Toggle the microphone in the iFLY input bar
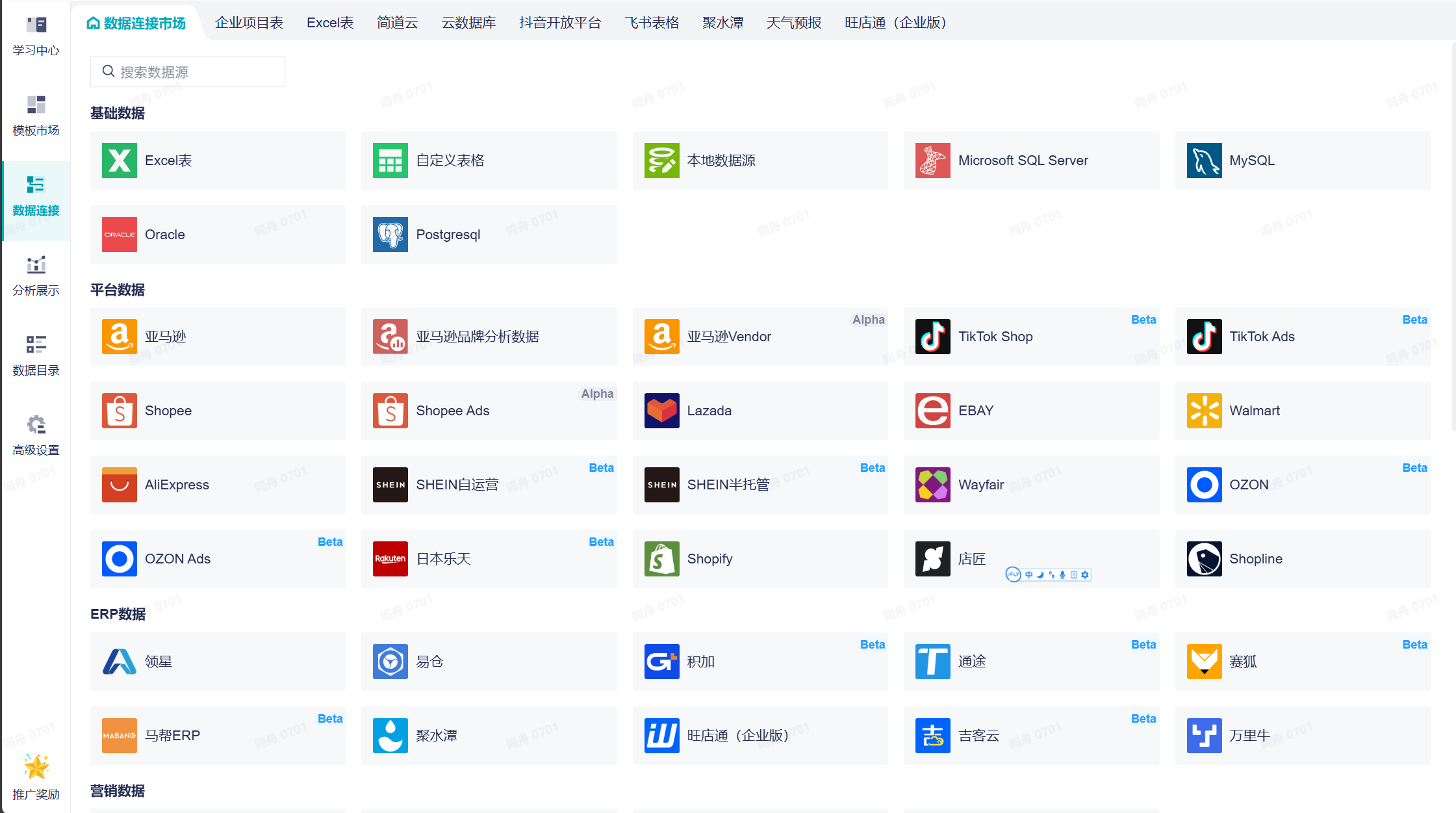1456x813 pixels. (1062, 574)
